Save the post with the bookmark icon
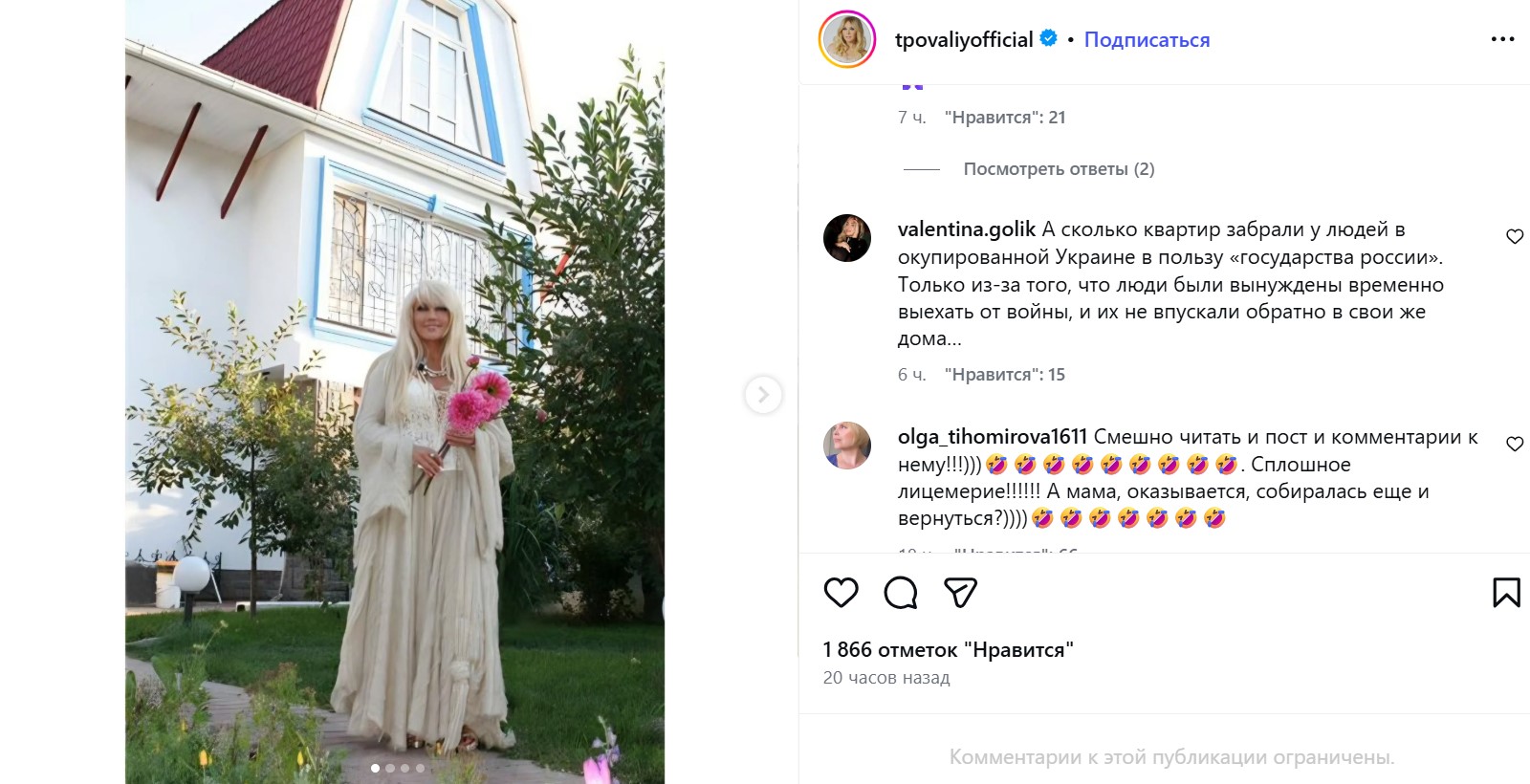 pos(1506,593)
